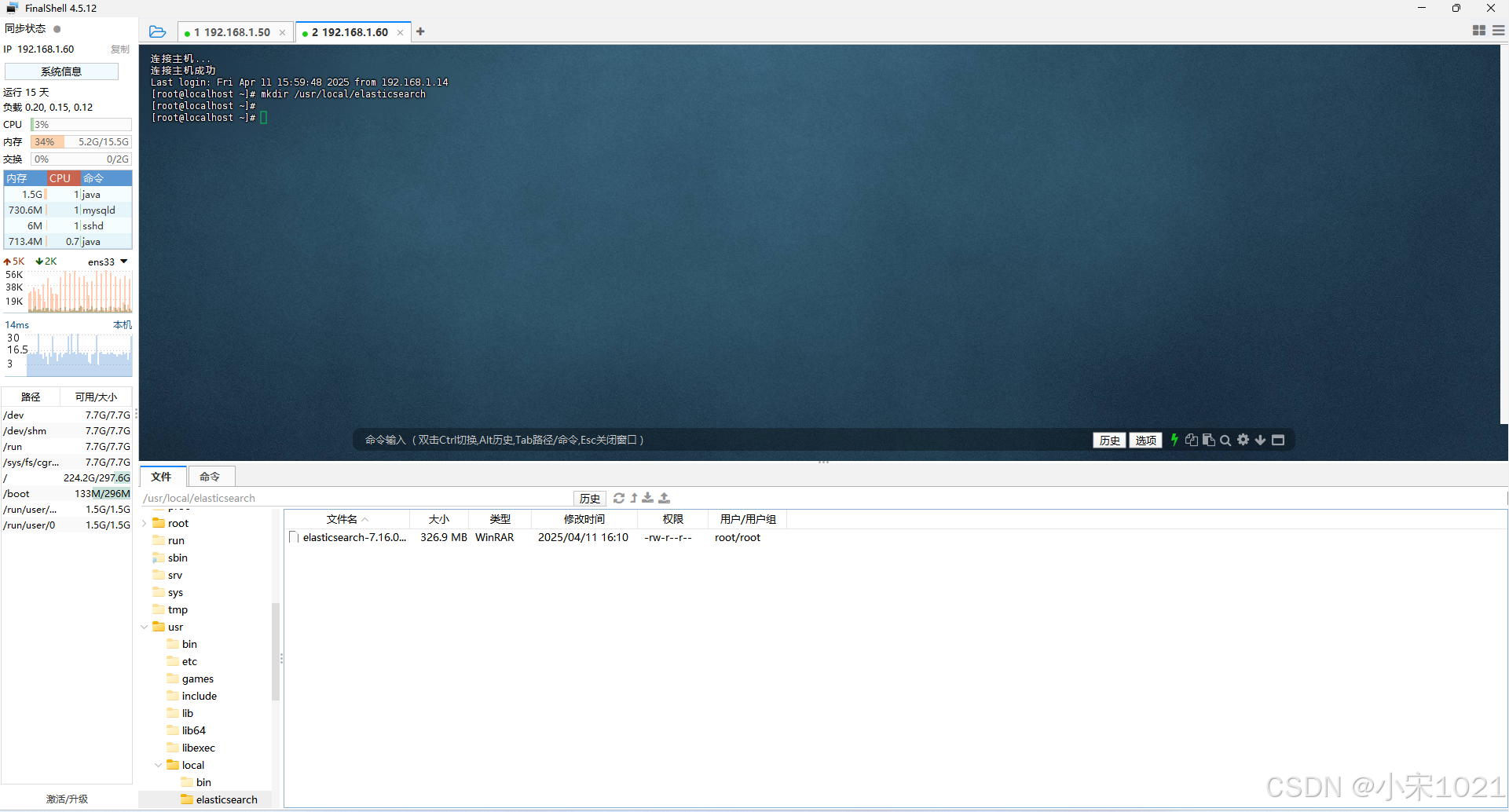The image size is (1509, 812).
Task: Toggle terminal fullscreen window icon
Action: (x=1278, y=440)
